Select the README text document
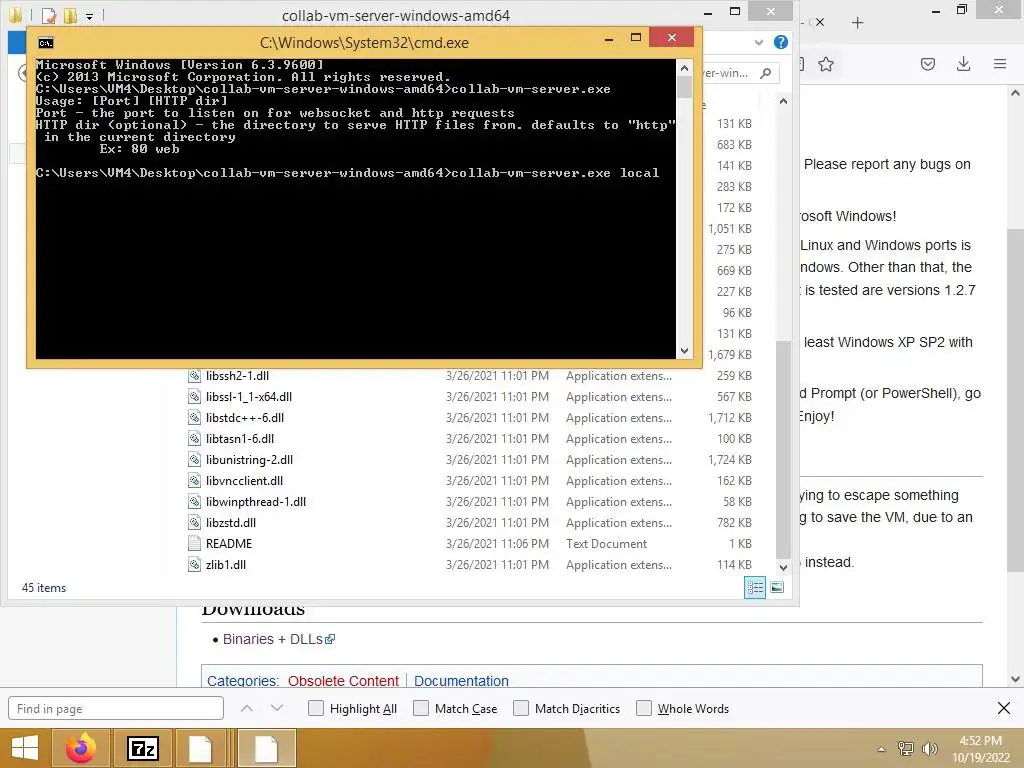 (229, 543)
